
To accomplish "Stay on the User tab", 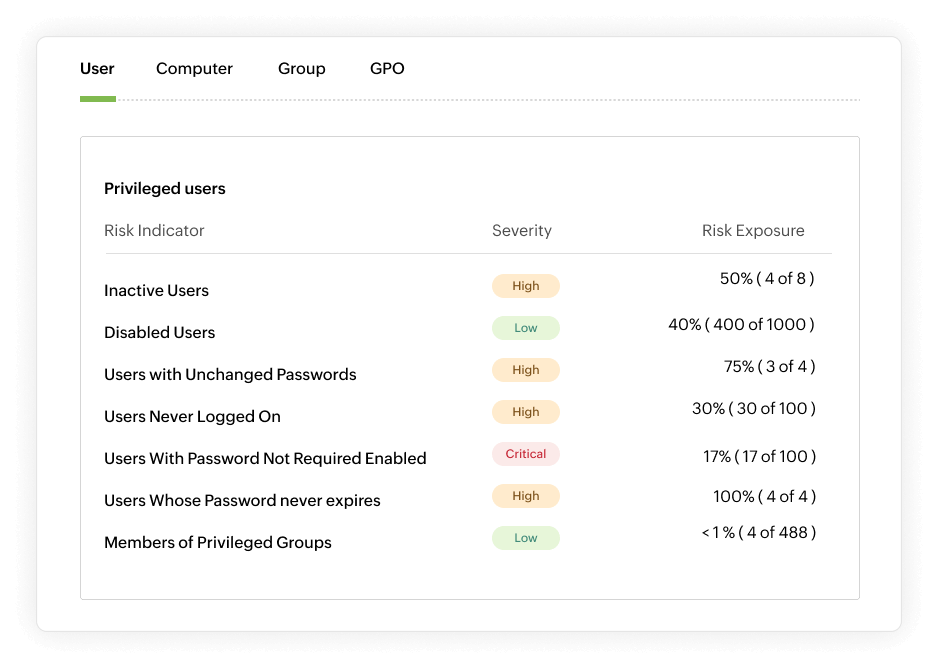I will coord(97,68).
